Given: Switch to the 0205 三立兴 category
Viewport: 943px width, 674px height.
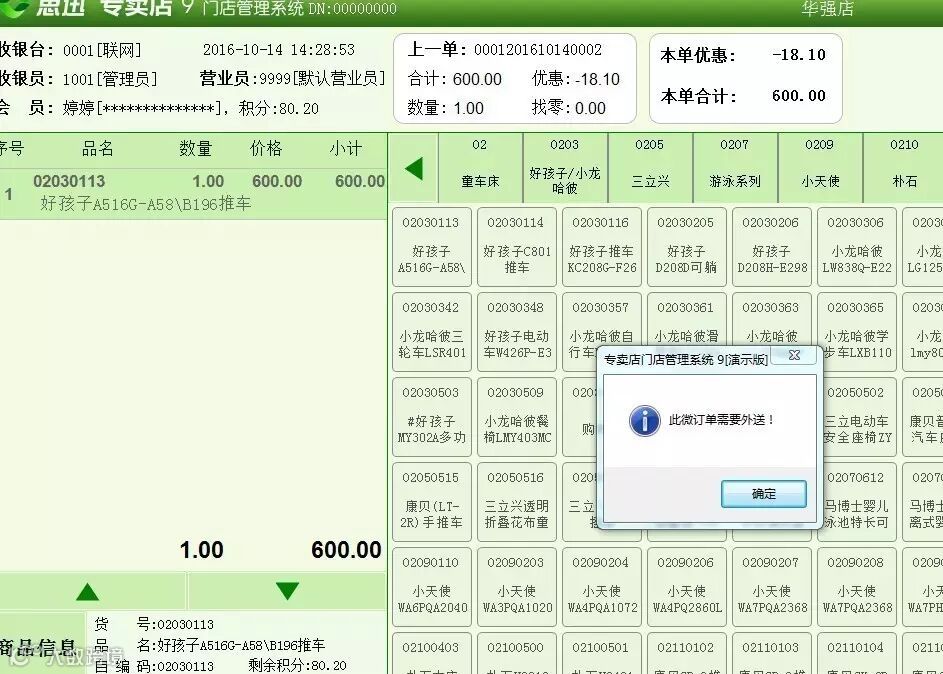Looking at the screenshot, I should [650, 168].
